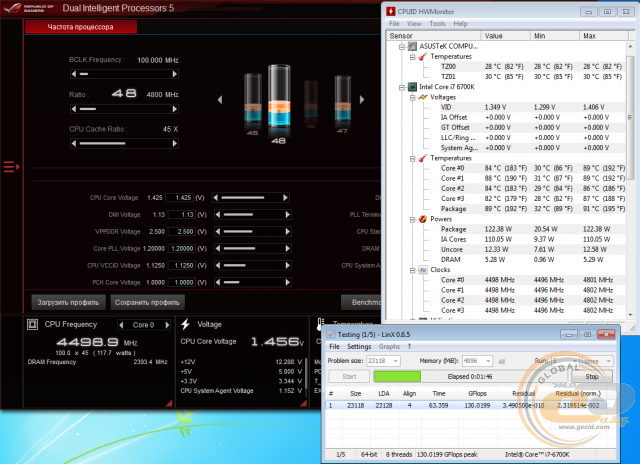Click the Voltage lightning bolt icon
Screen dimensions: 640x464
186,324
